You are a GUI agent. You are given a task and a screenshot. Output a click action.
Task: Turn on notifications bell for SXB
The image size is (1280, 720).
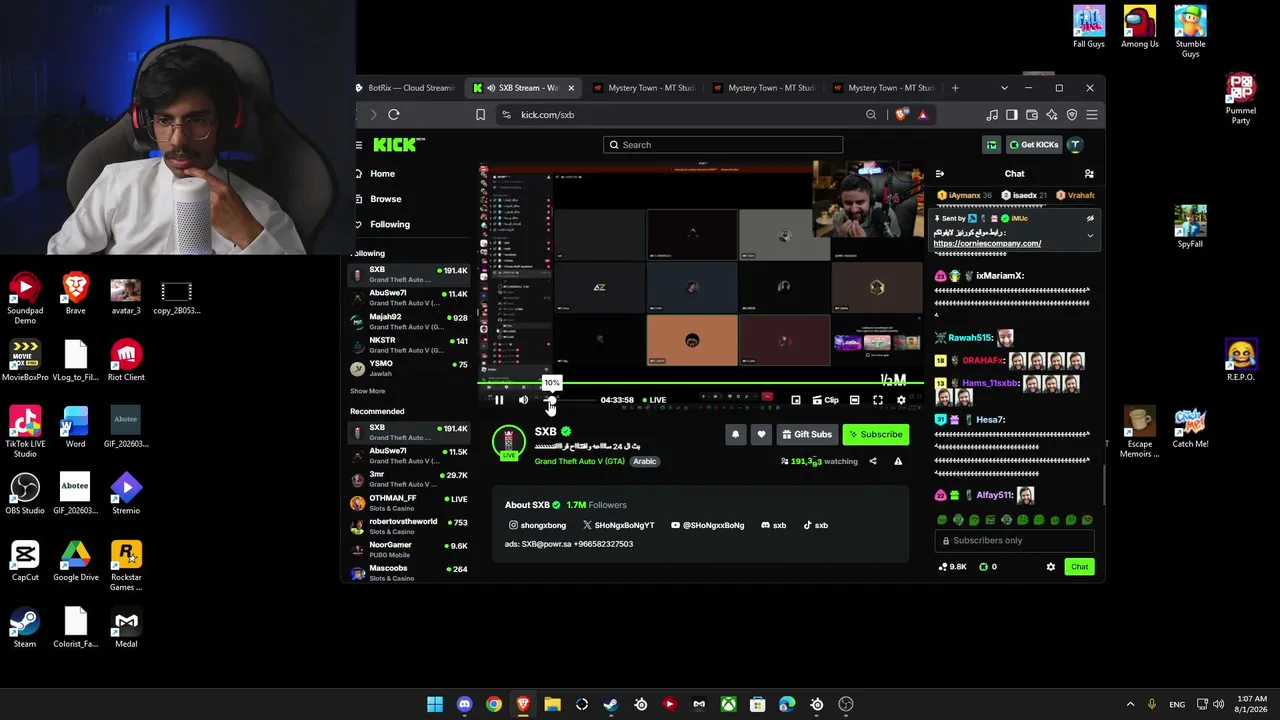735,434
